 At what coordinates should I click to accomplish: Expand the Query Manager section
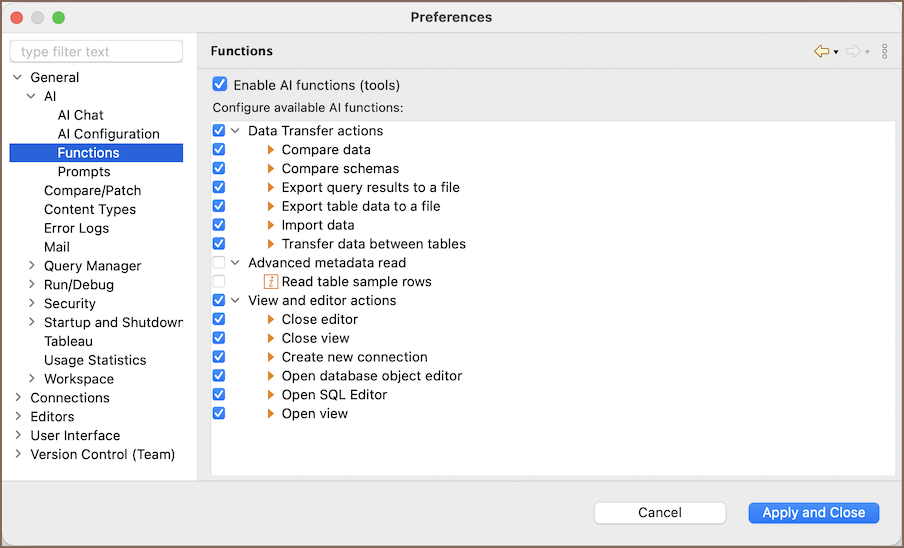click(31, 266)
